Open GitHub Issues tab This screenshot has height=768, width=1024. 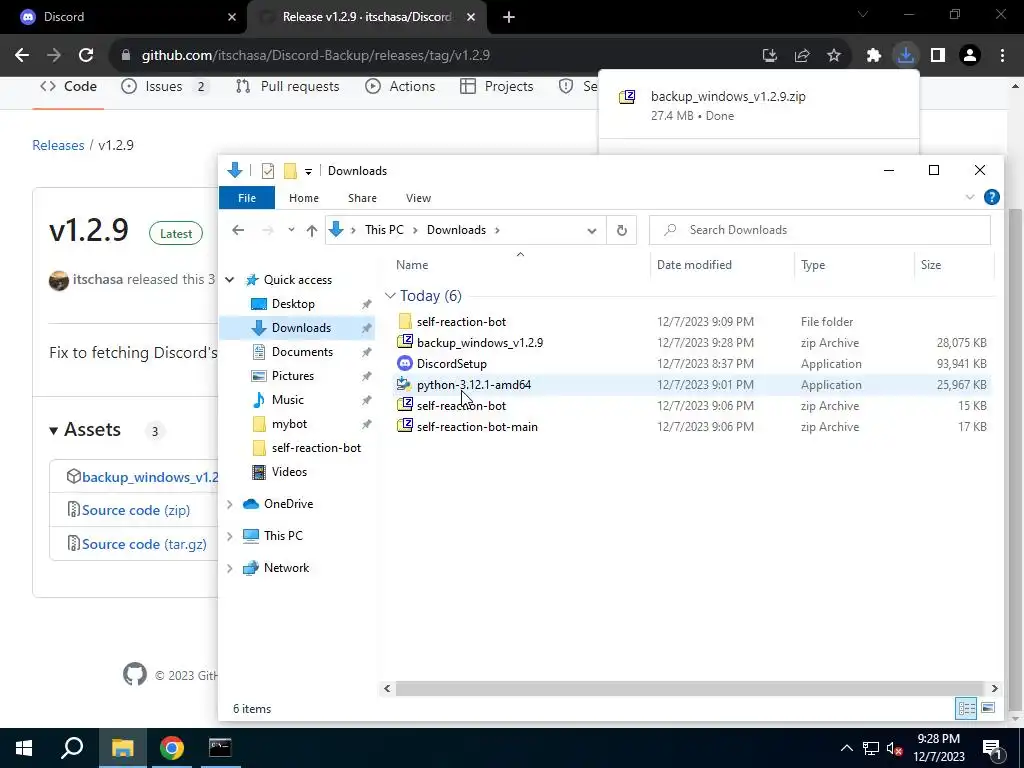click(165, 87)
